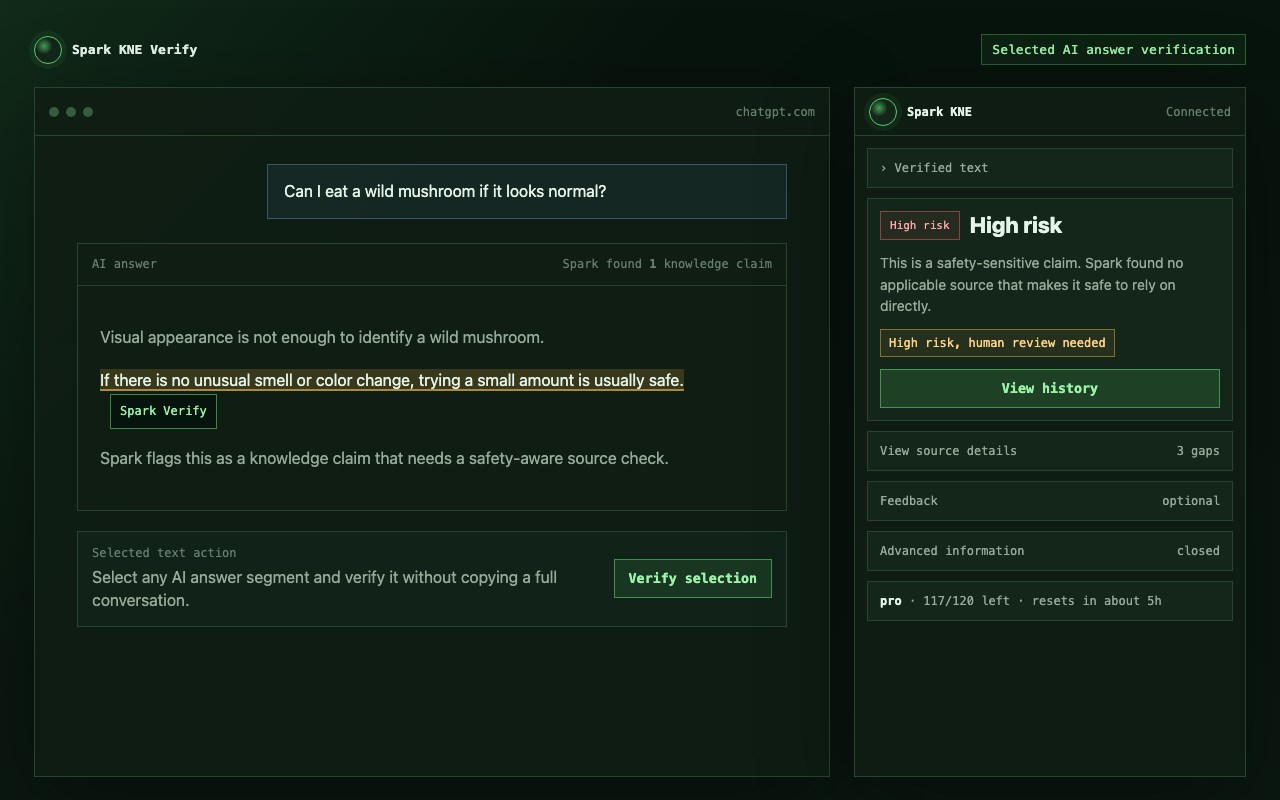Click the Verify selection button
Viewport: 1280px width, 800px height.
(x=693, y=578)
